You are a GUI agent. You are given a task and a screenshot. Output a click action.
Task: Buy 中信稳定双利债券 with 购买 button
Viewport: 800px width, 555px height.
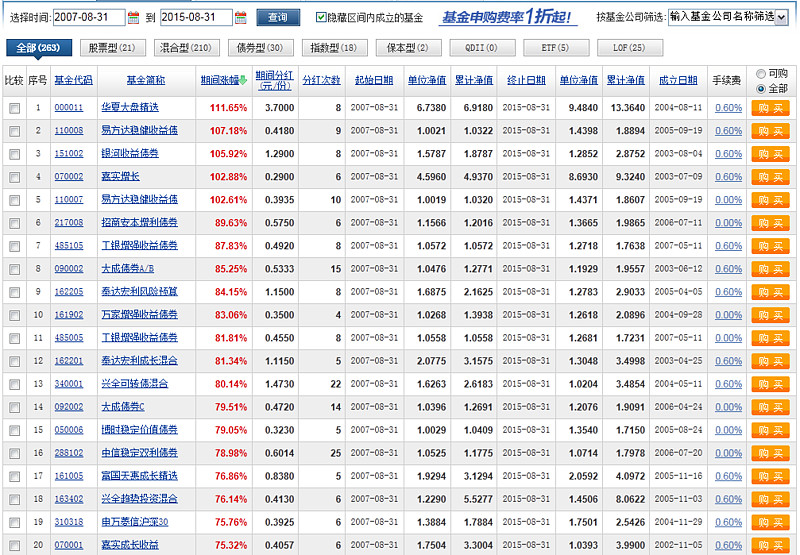(770, 453)
